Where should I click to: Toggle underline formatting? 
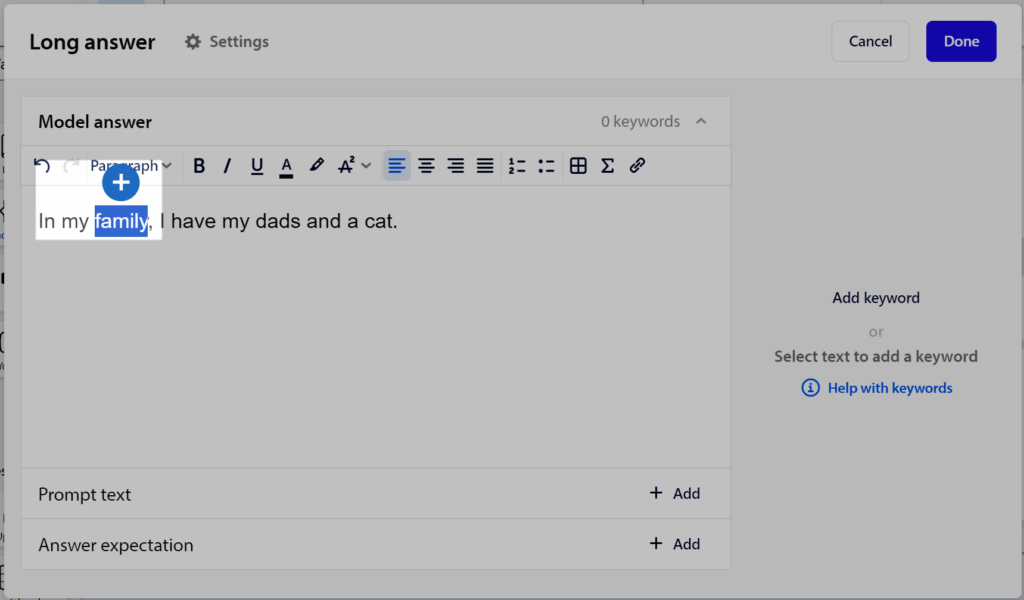257,166
